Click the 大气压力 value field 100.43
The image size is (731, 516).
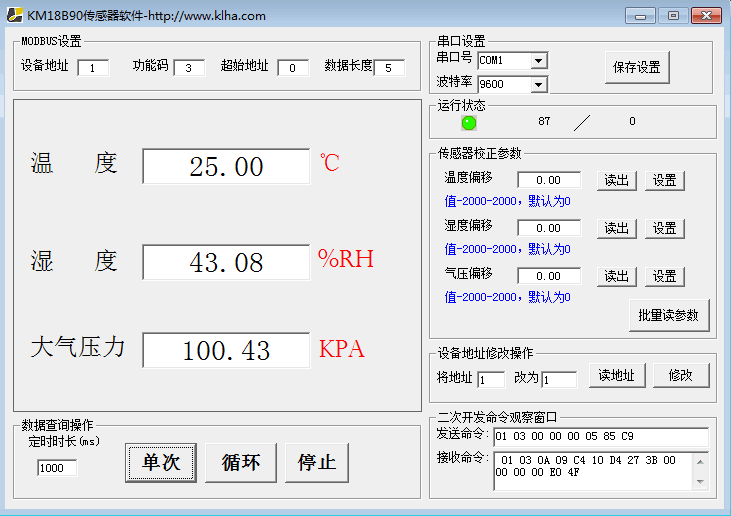tap(226, 350)
